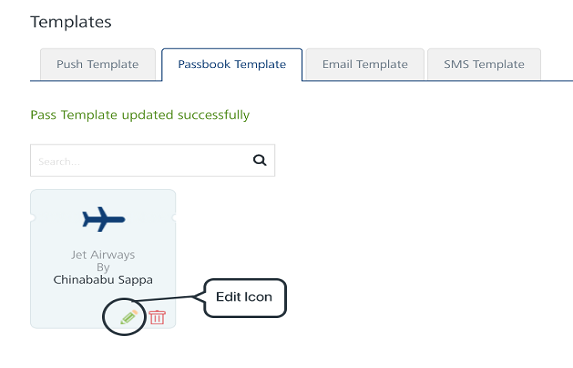Click the left ticket notch on card
This screenshot has height=368, width=573.
tap(33, 218)
